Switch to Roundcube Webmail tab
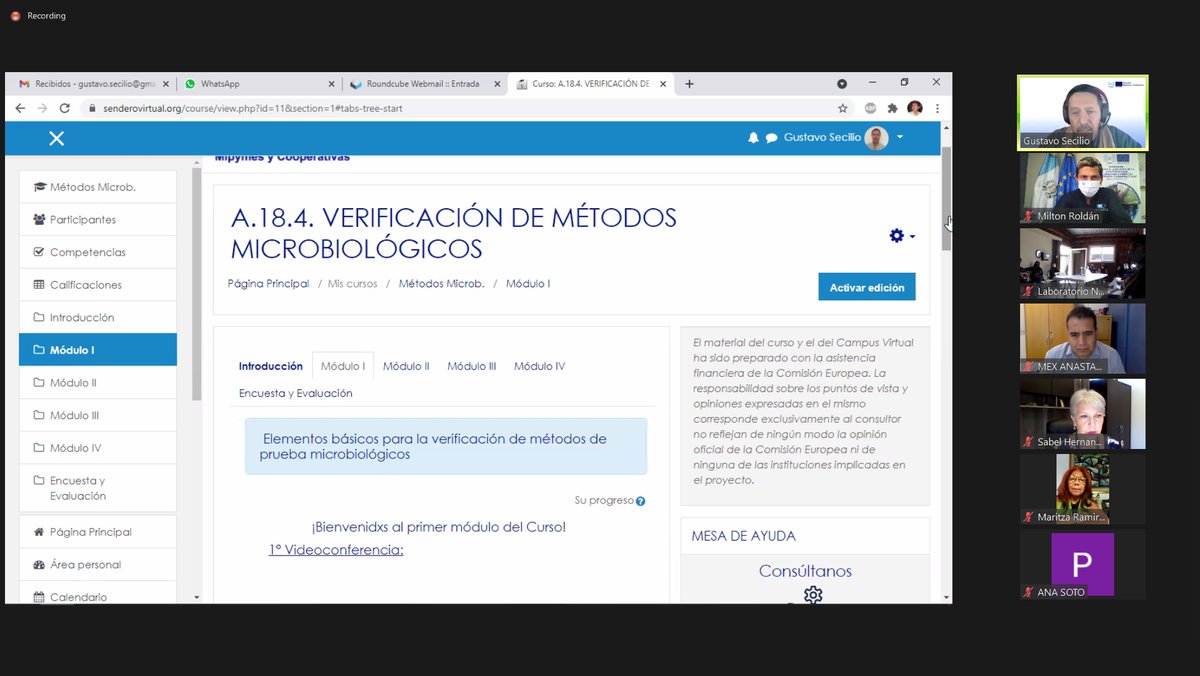The height and width of the screenshot is (676, 1200). [x=425, y=84]
